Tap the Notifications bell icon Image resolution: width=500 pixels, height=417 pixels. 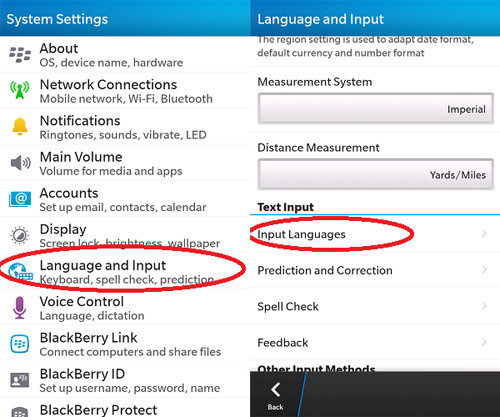point(20,126)
